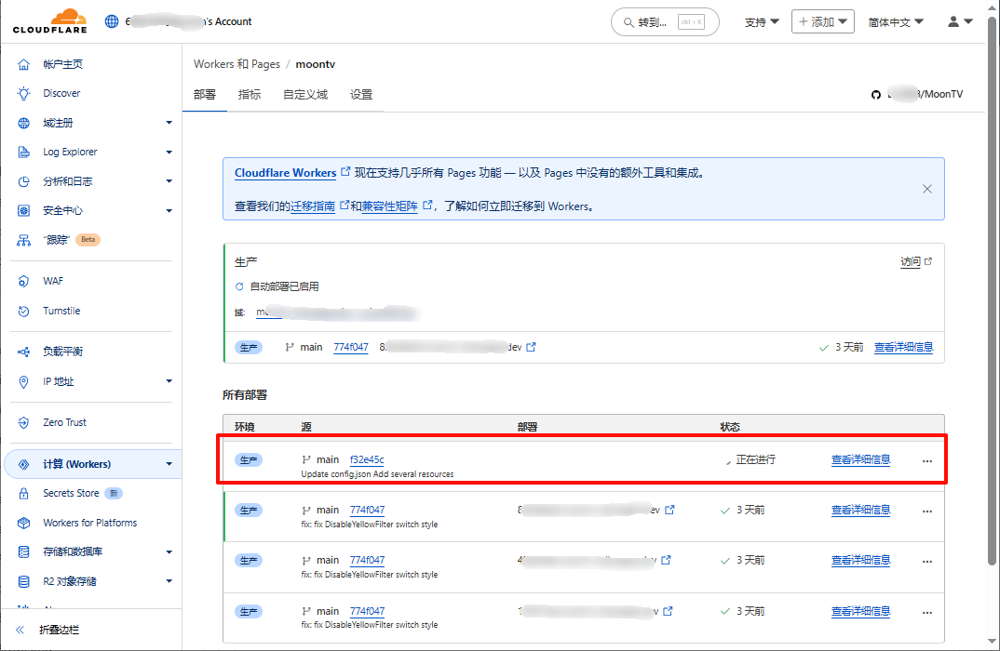Open the 添加 dropdown button
The width and height of the screenshot is (1000, 651).
click(822, 22)
